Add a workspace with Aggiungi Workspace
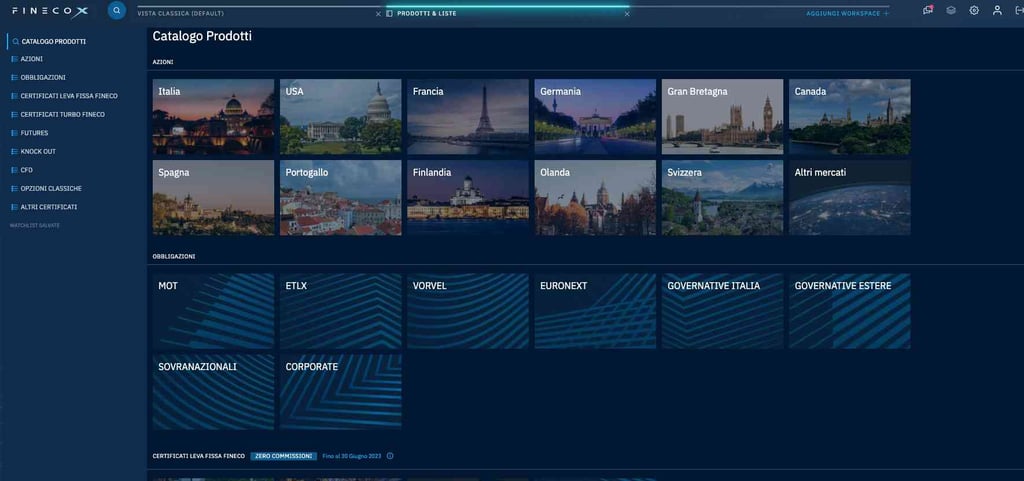 pyautogui.click(x=847, y=14)
